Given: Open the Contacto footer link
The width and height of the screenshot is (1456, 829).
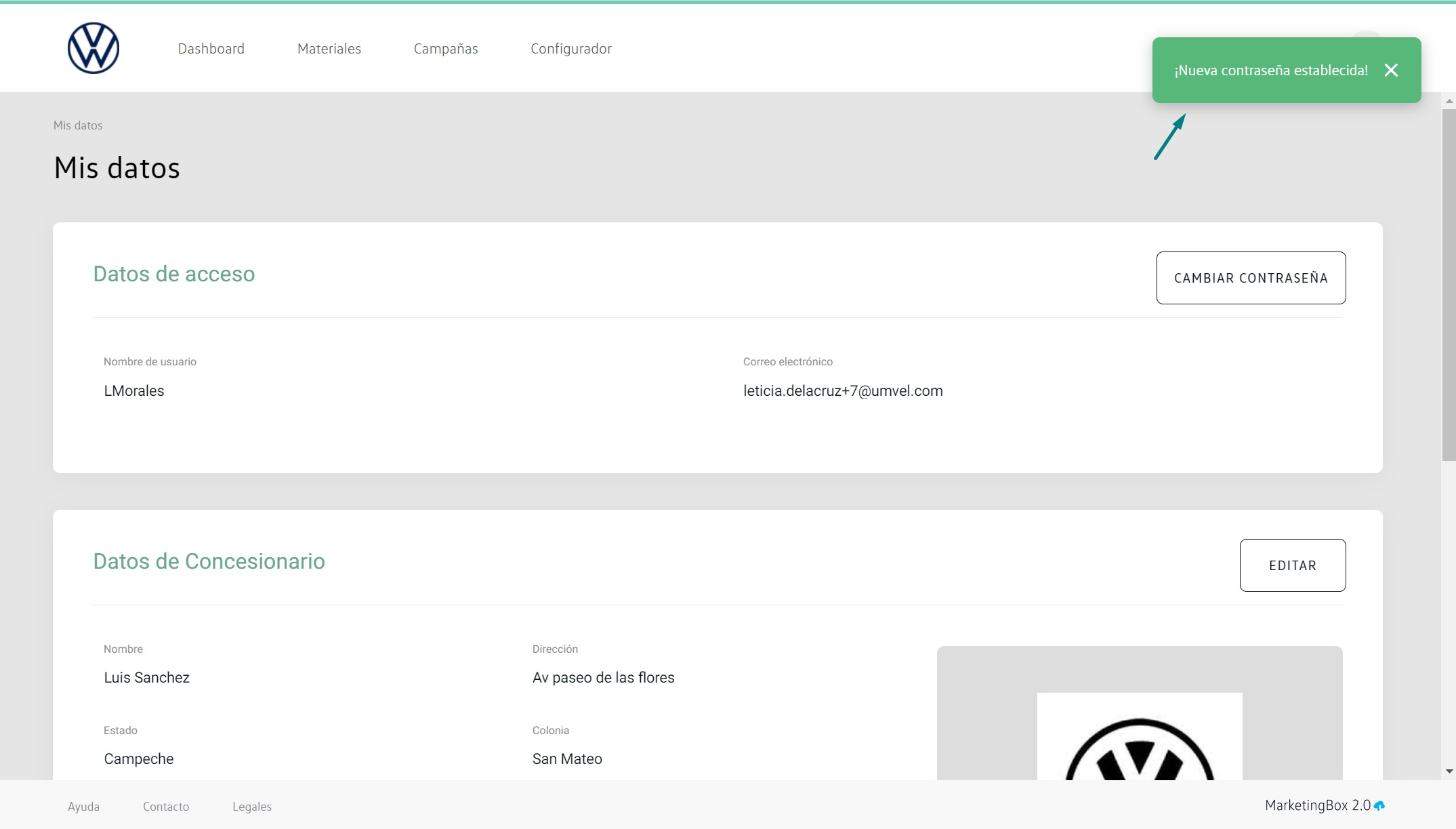Looking at the screenshot, I should [166, 807].
